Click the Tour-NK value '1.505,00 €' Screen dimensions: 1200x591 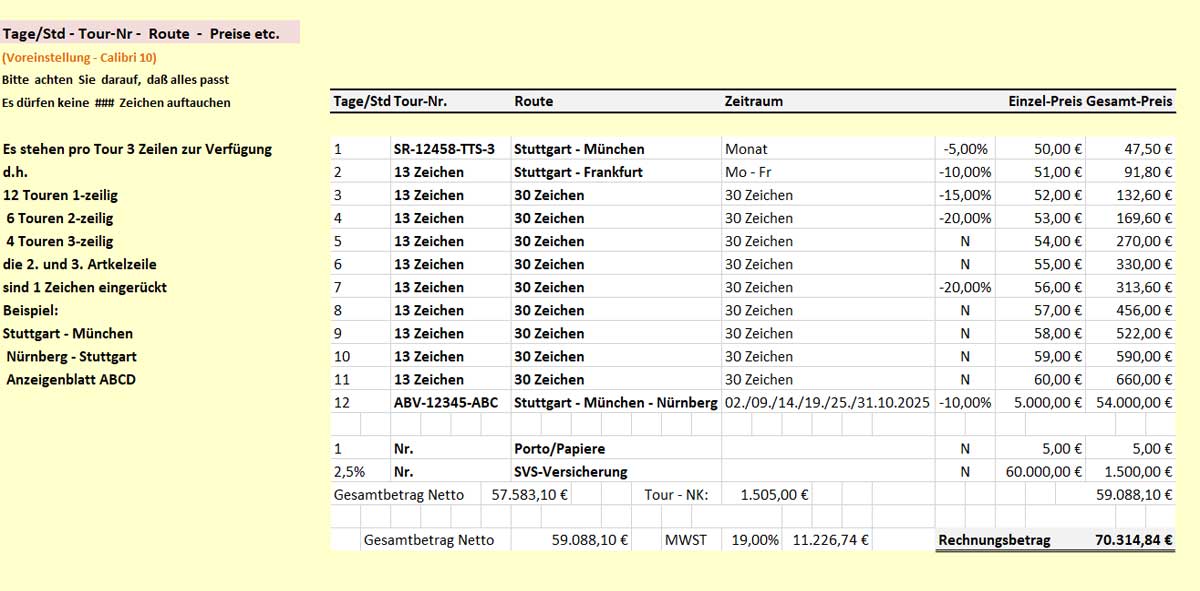pos(774,494)
